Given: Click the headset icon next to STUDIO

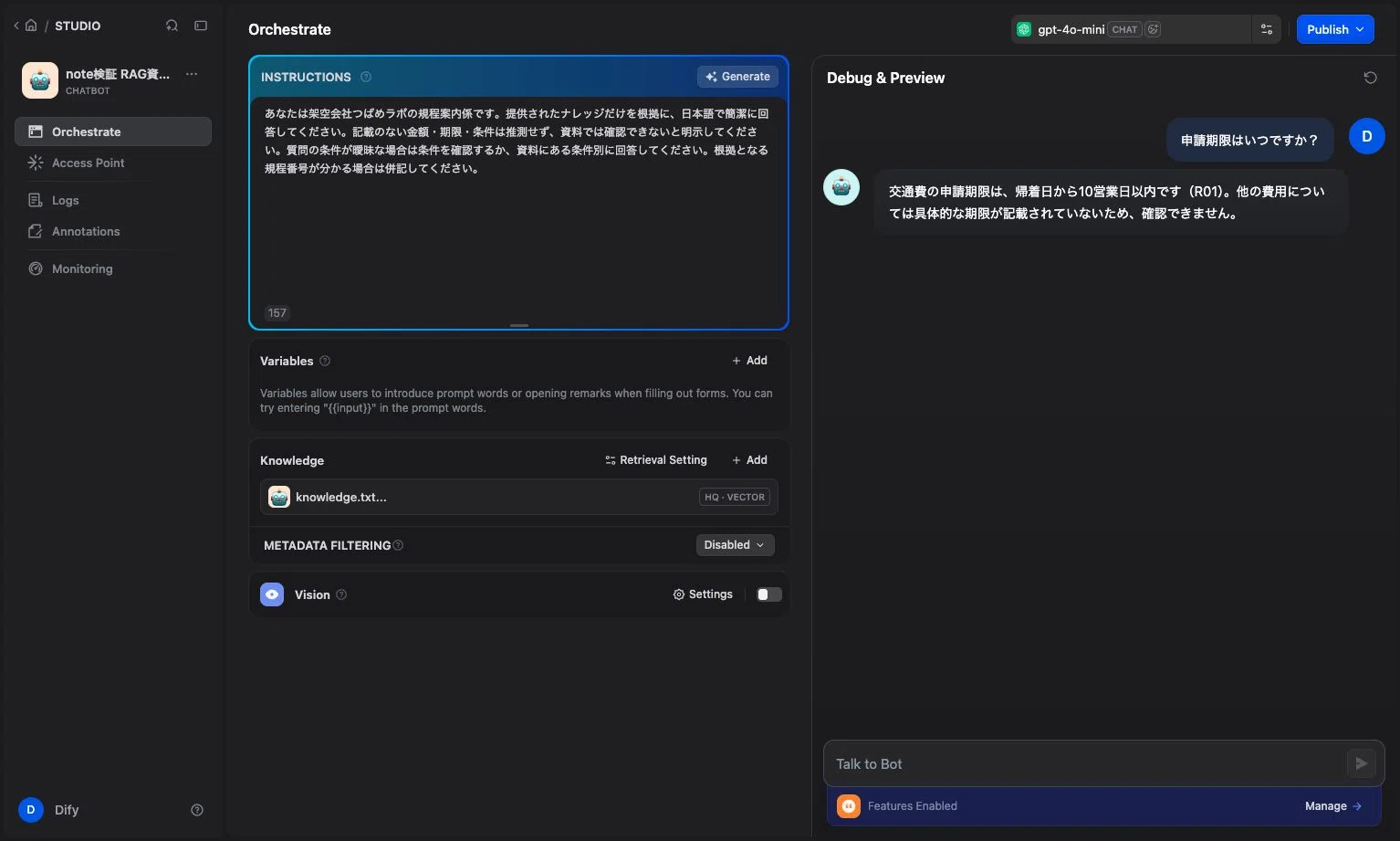Looking at the screenshot, I should [x=172, y=26].
